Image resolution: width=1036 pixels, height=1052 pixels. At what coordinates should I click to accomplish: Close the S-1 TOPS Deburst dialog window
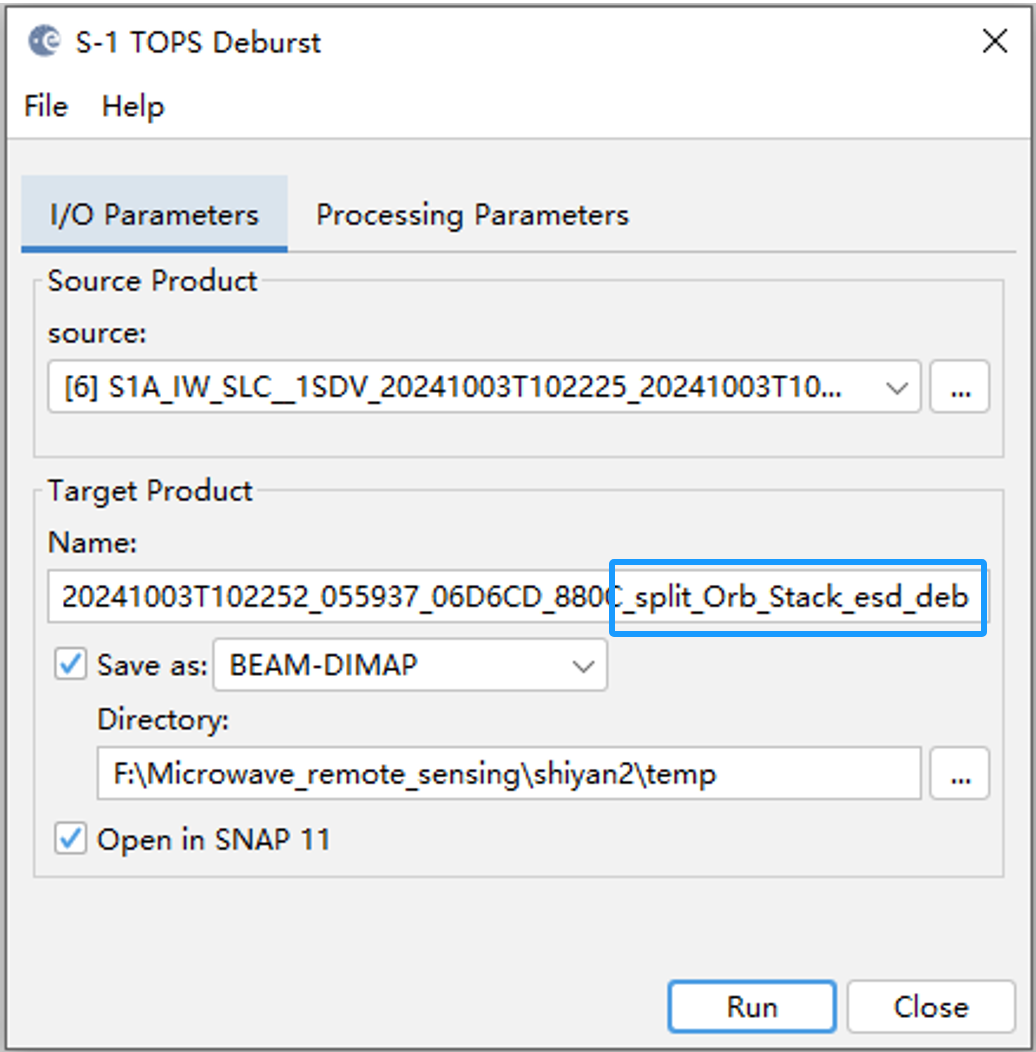994,41
